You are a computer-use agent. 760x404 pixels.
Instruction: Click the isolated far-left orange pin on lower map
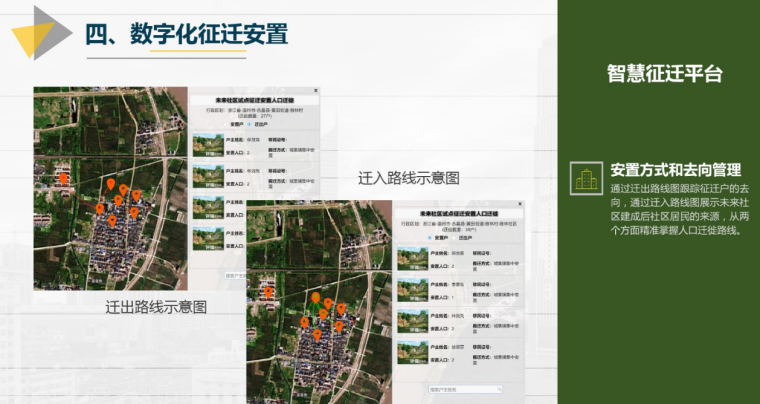[268, 294]
